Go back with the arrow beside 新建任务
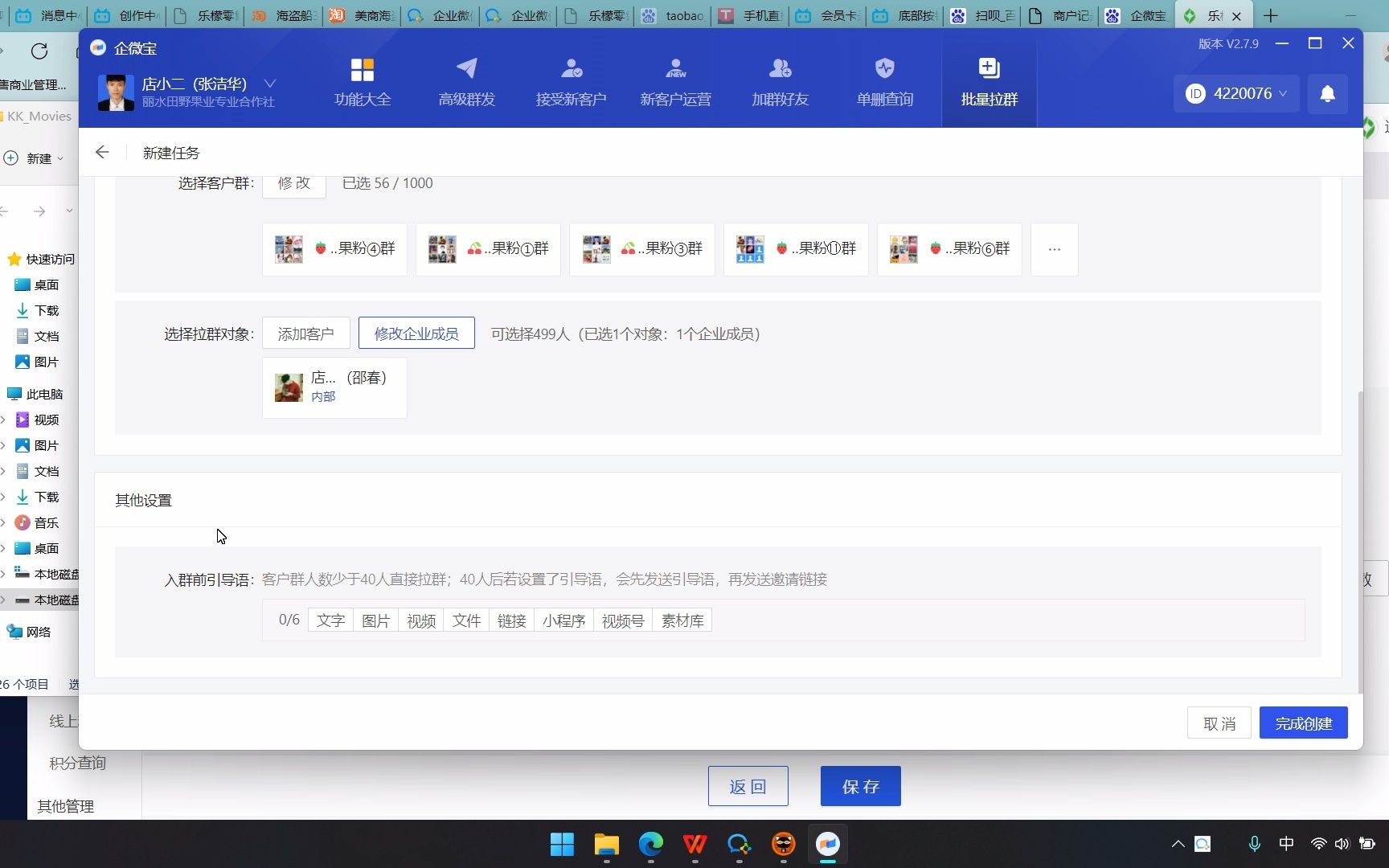1389x868 pixels. click(x=102, y=152)
